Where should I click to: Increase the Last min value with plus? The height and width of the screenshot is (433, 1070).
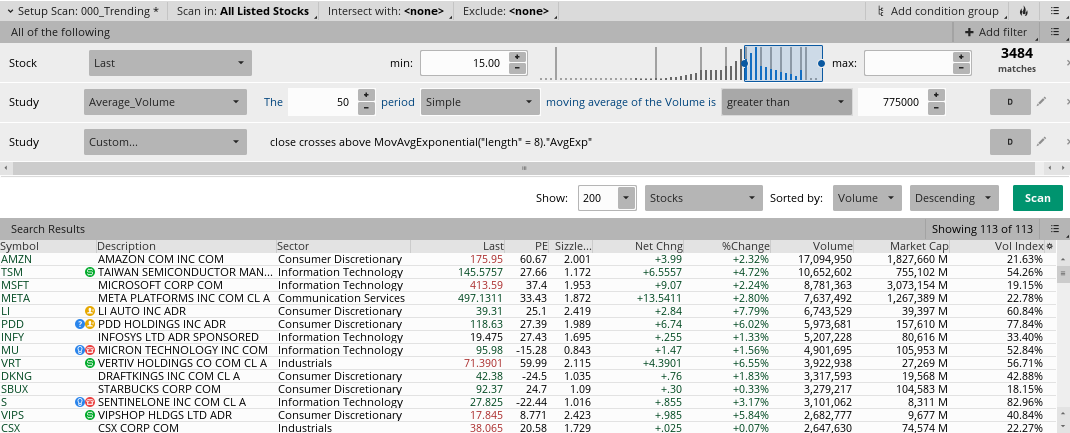pyautogui.click(x=517, y=57)
